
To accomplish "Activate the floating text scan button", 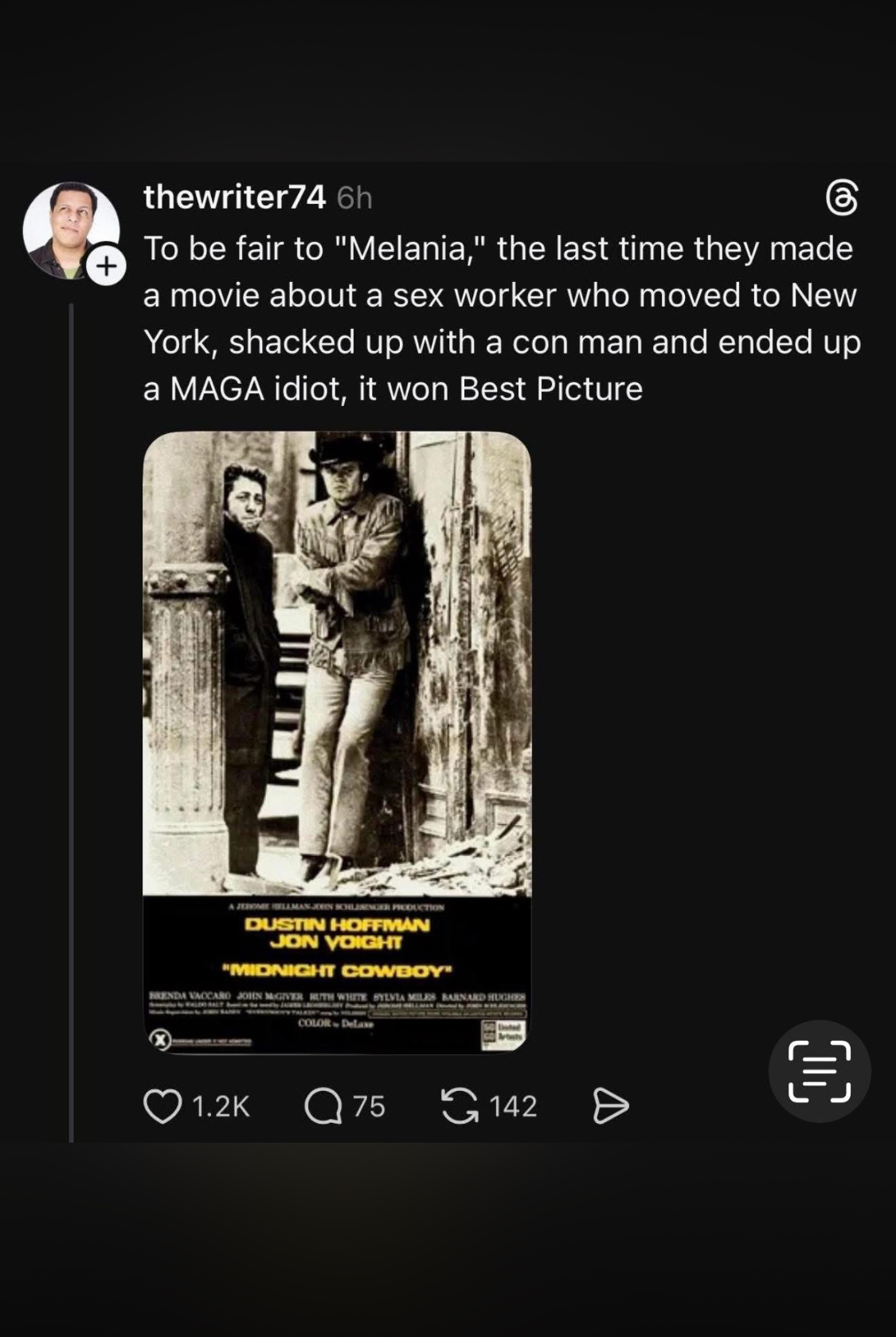I will [819, 1071].
